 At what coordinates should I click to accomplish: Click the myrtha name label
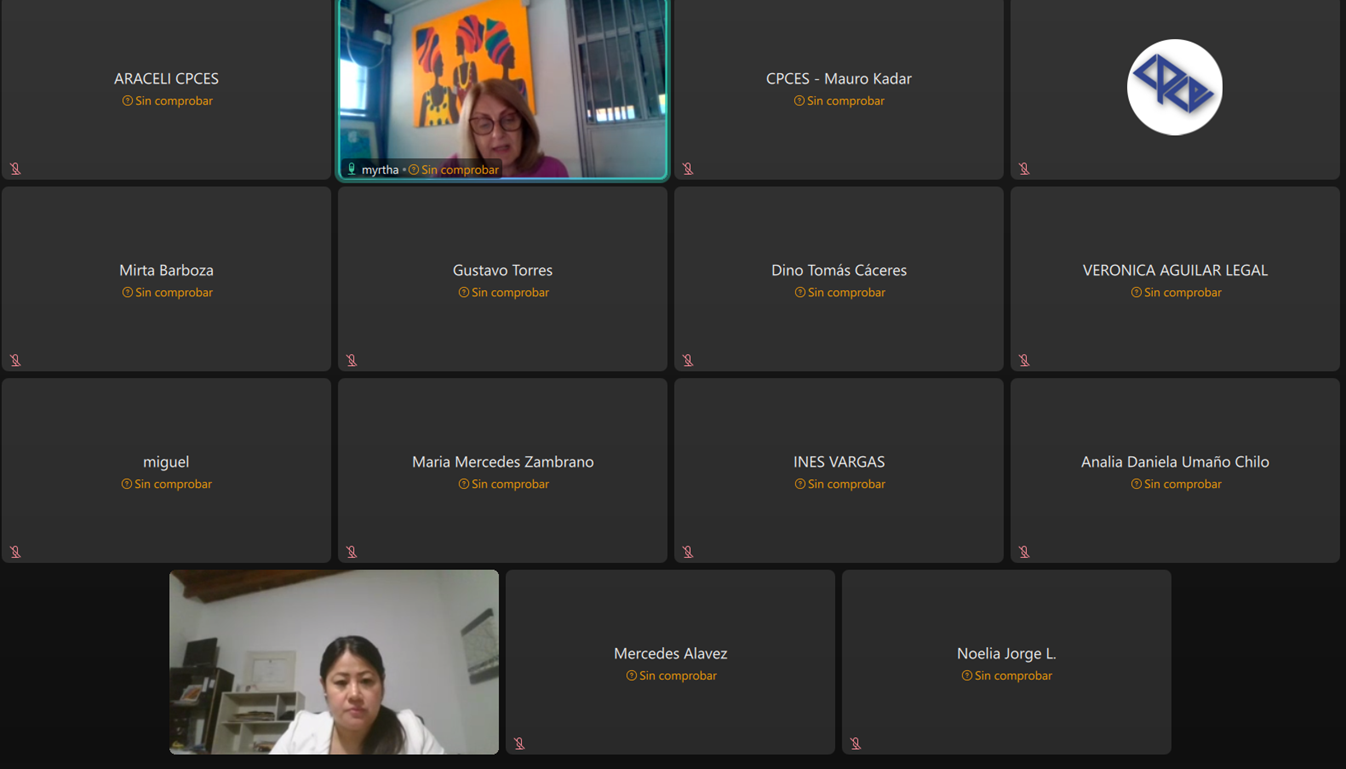(x=380, y=170)
